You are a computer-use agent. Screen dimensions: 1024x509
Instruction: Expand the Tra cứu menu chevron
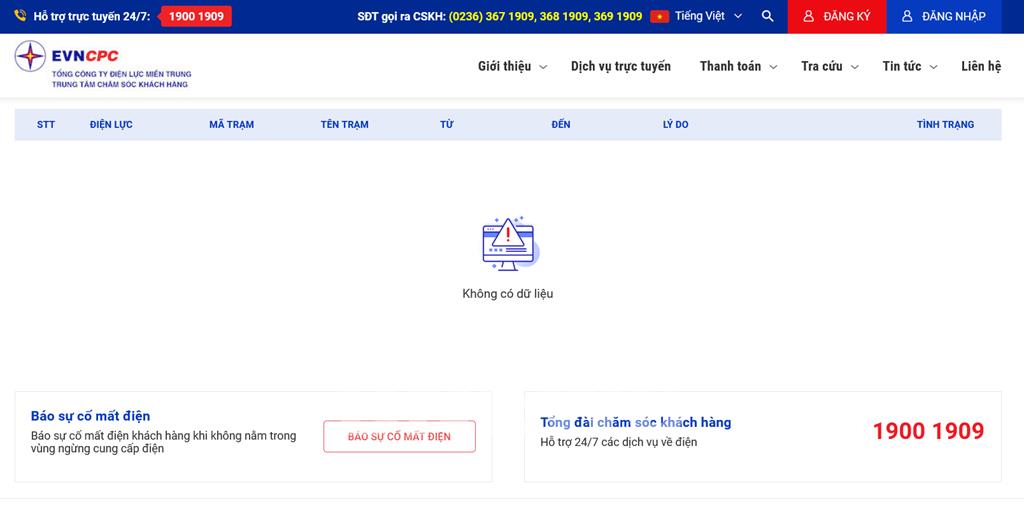pos(855,67)
